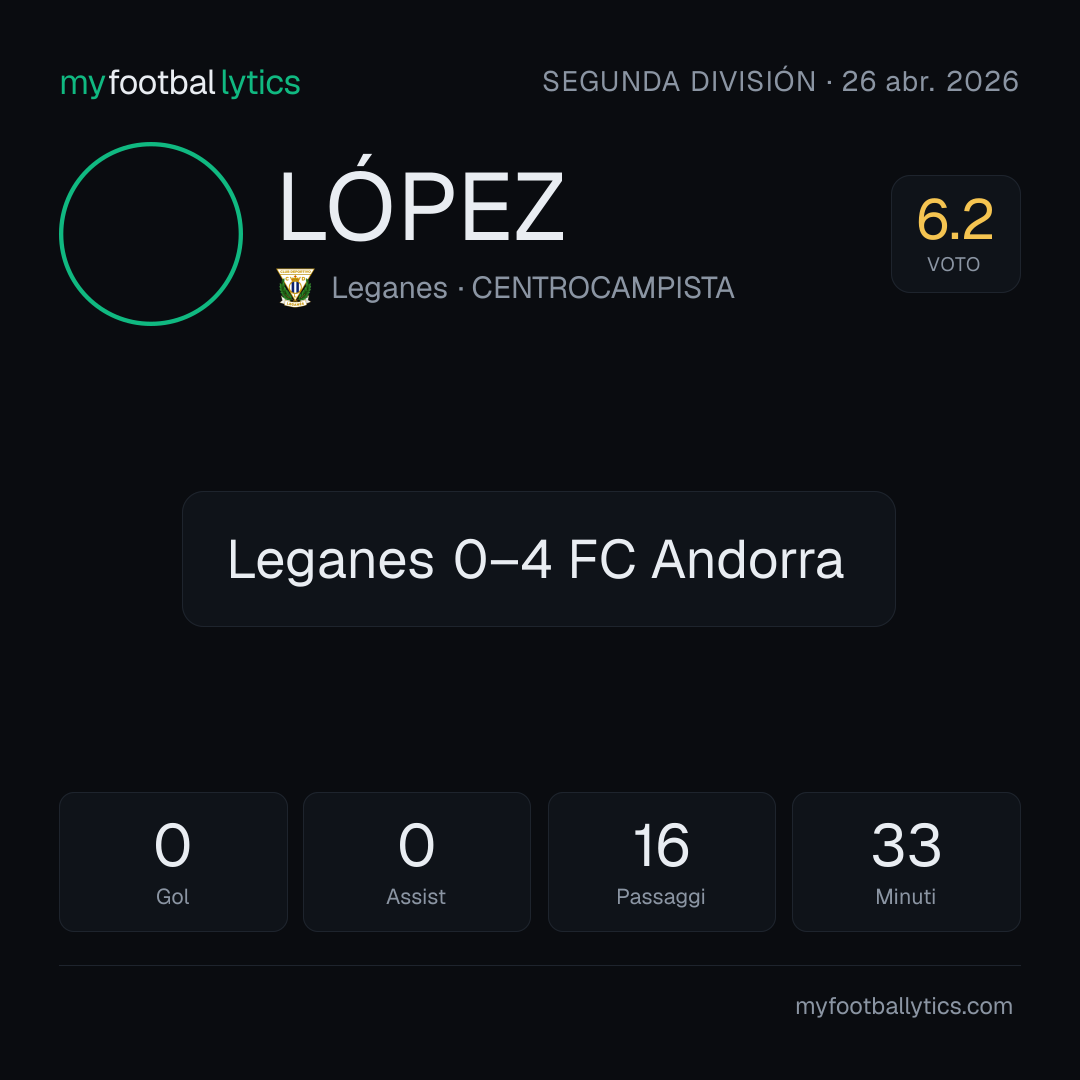Open the 6.2 Voto rating badge
The width and height of the screenshot is (1080, 1080).
point(955,233)
